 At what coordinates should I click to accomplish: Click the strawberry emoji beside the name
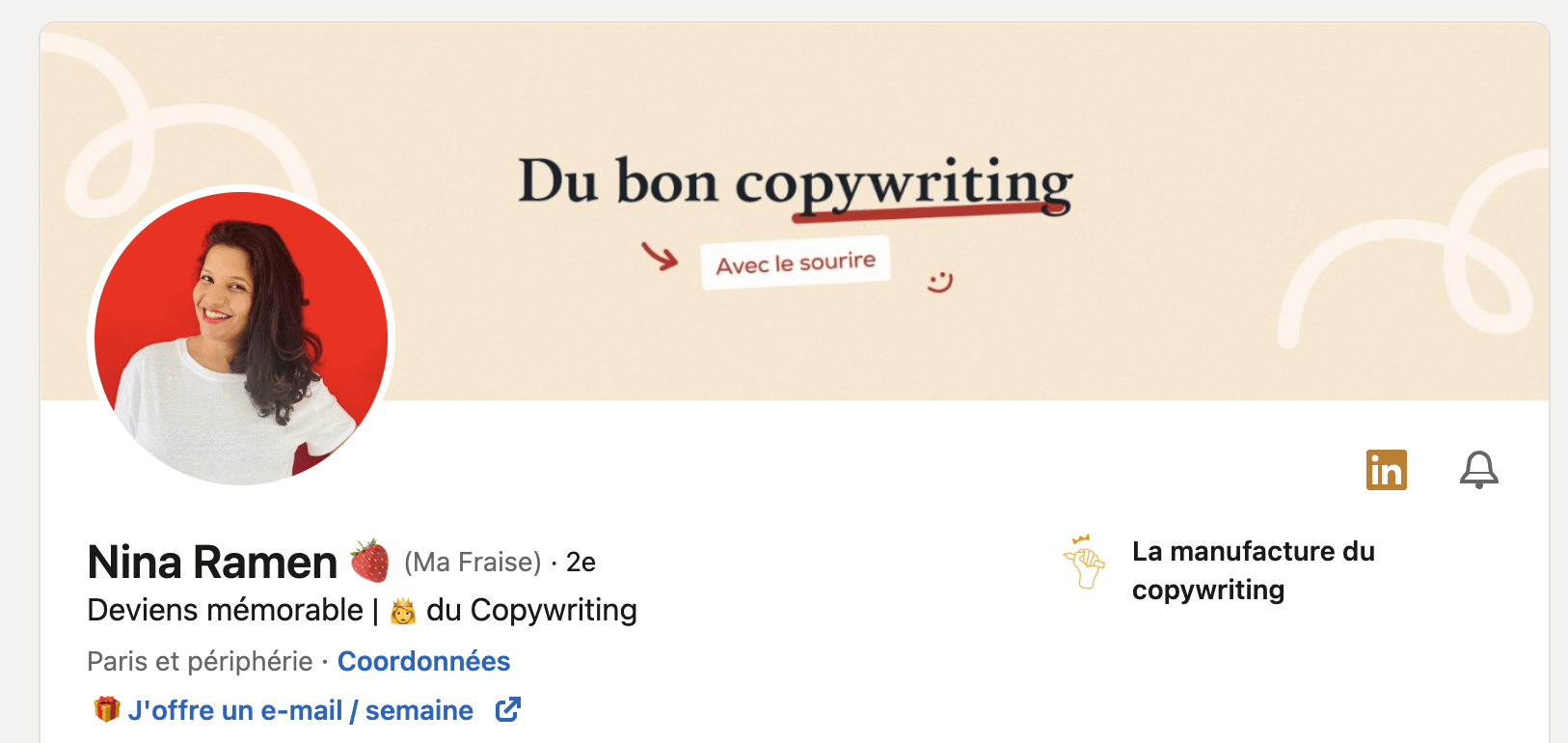(369, 562)
